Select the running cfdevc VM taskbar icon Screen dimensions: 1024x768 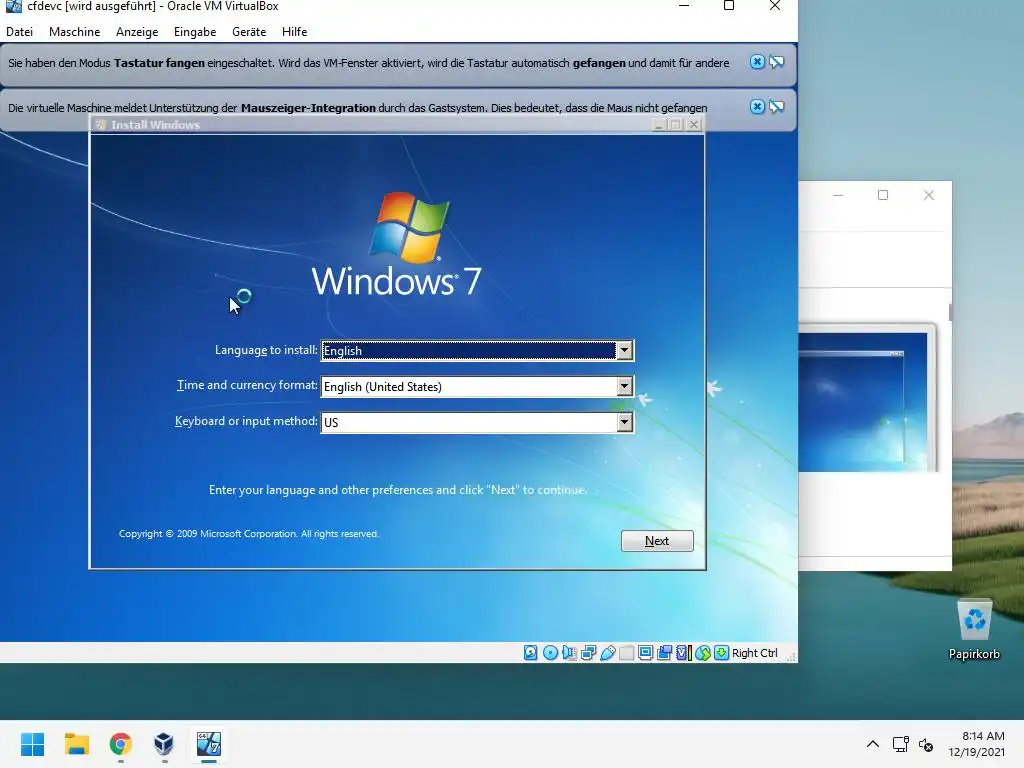(209, 744)
